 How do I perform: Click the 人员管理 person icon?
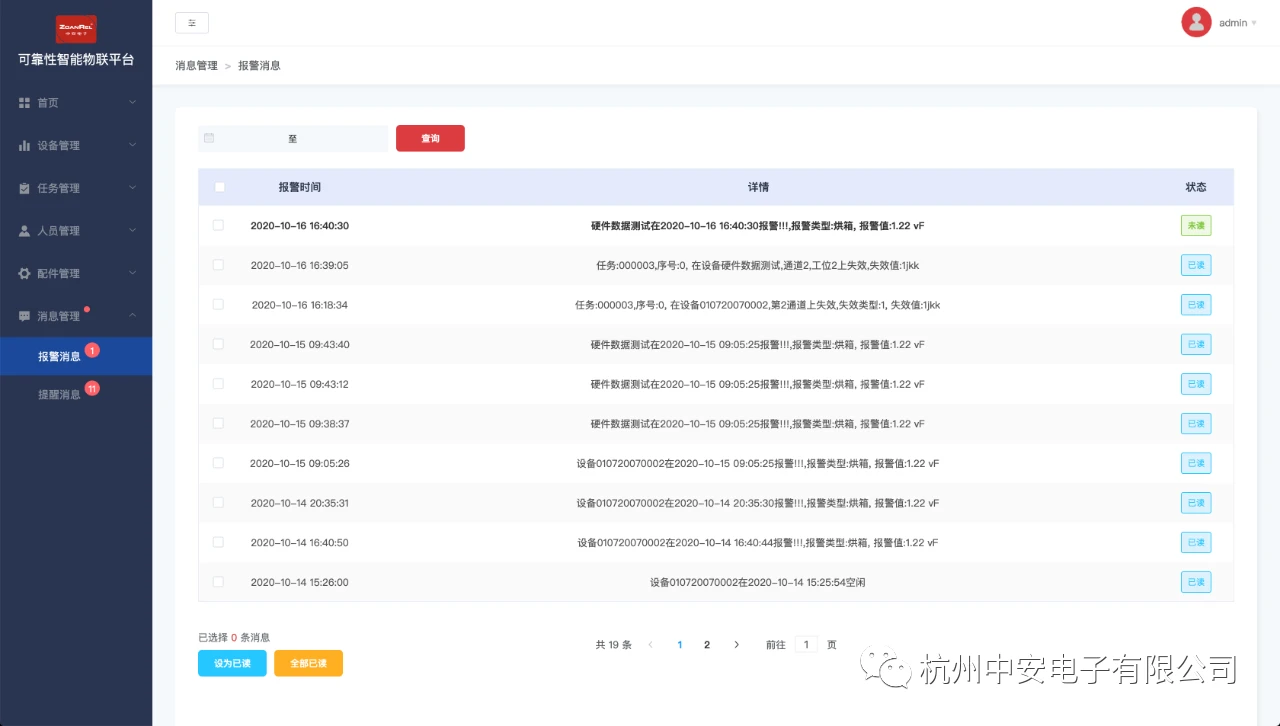(25, 231)
